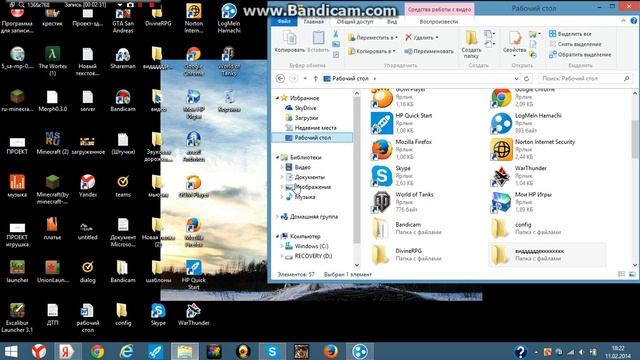
Task: Select World of Tanks shortcut in Explorer
Action: [404, 202]
